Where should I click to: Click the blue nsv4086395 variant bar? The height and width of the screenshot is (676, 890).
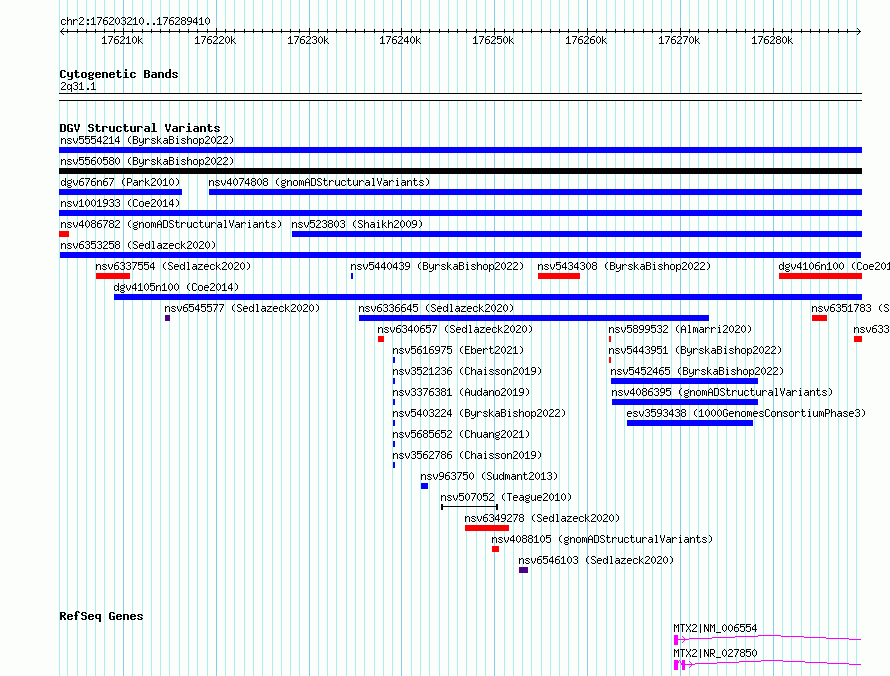click(x=685, y=402)
